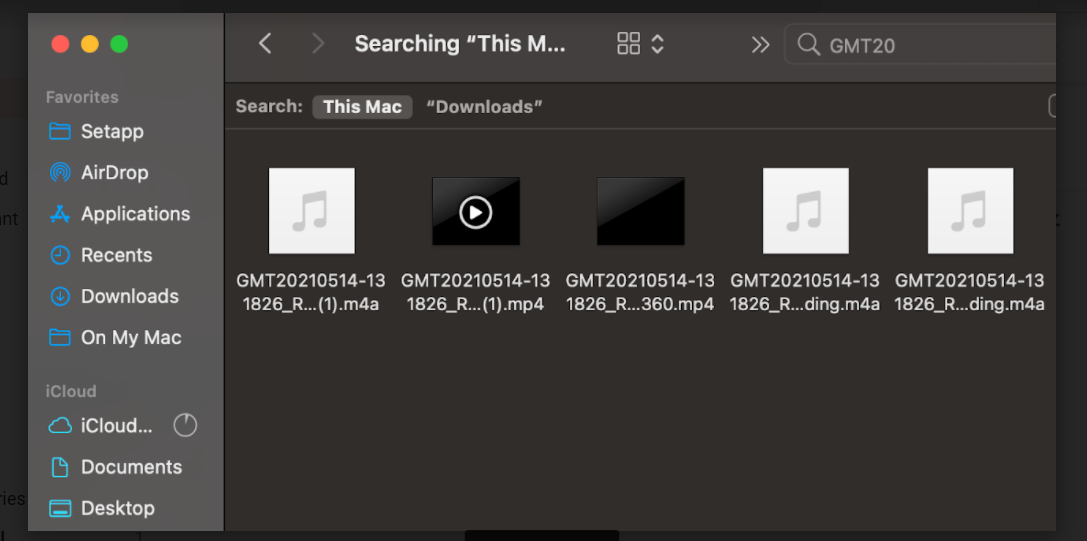Show Recents in the sidebar
This screenshot has height=541, width=1087.
116,255
